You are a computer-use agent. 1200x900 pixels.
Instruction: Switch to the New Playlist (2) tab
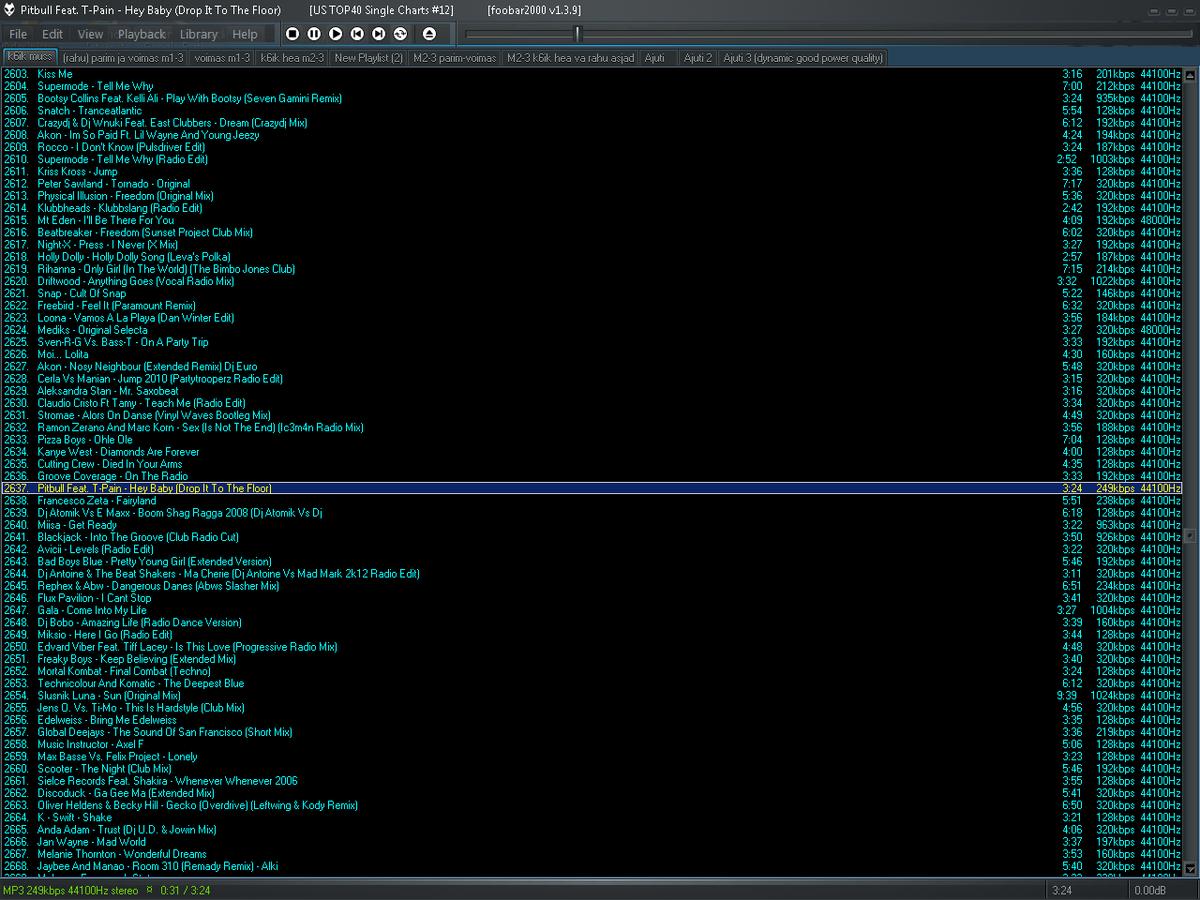(368, 58)
